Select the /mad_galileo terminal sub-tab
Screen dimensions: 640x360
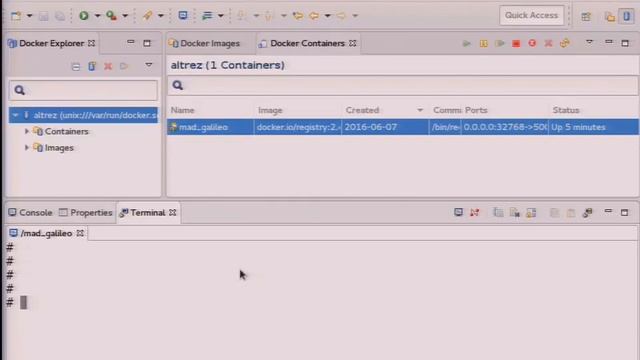46,233
